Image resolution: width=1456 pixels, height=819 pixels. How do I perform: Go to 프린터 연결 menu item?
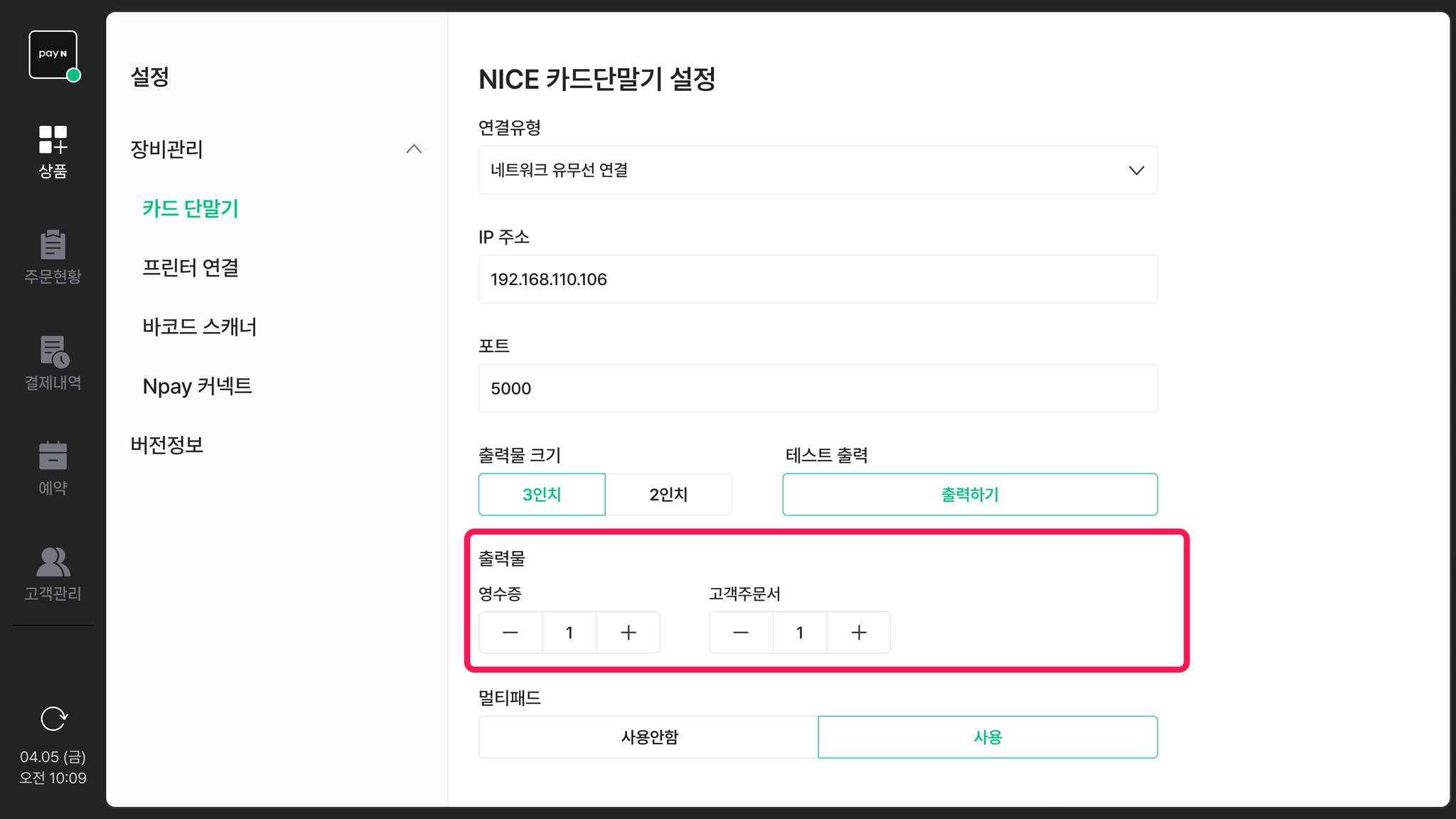[x=191, y=267]
